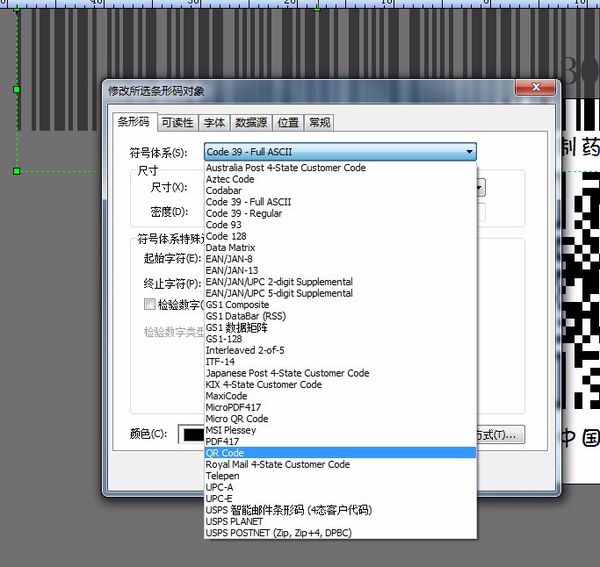Pick EAN/JAN/UPC 2-digit Supplemental

coord(340,282)
